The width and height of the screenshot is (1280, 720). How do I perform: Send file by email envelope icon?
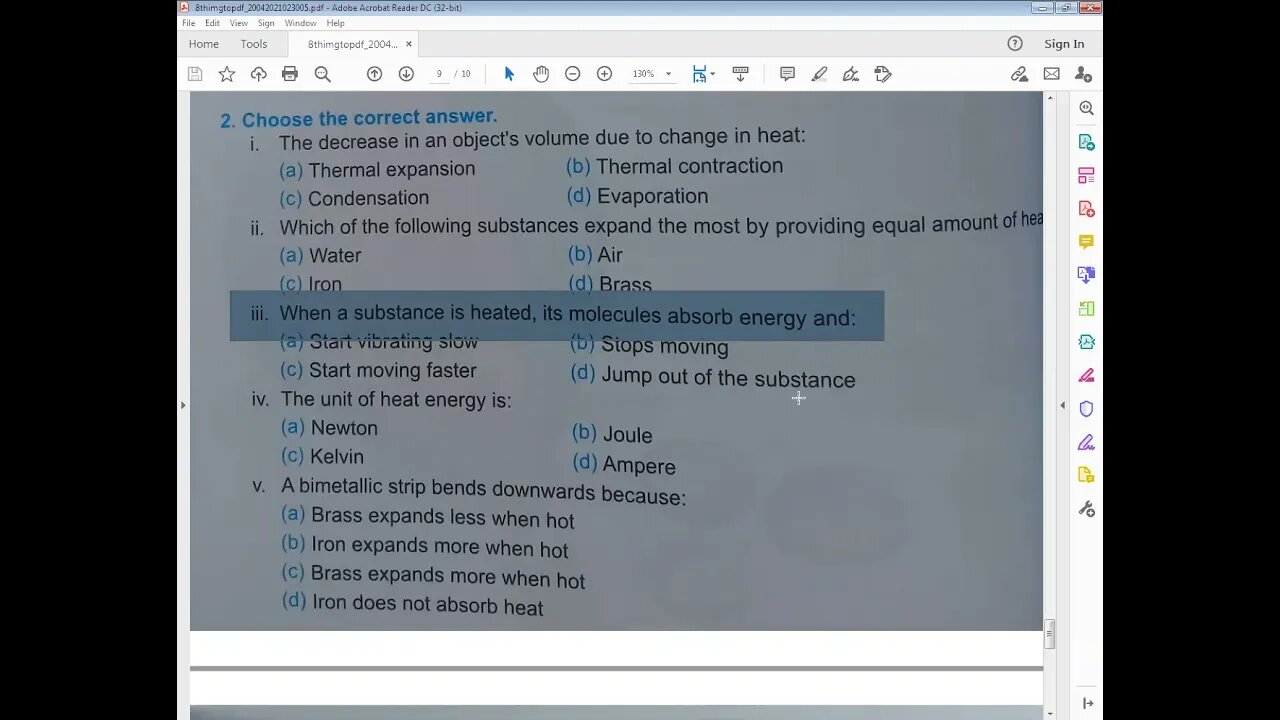1051,74
